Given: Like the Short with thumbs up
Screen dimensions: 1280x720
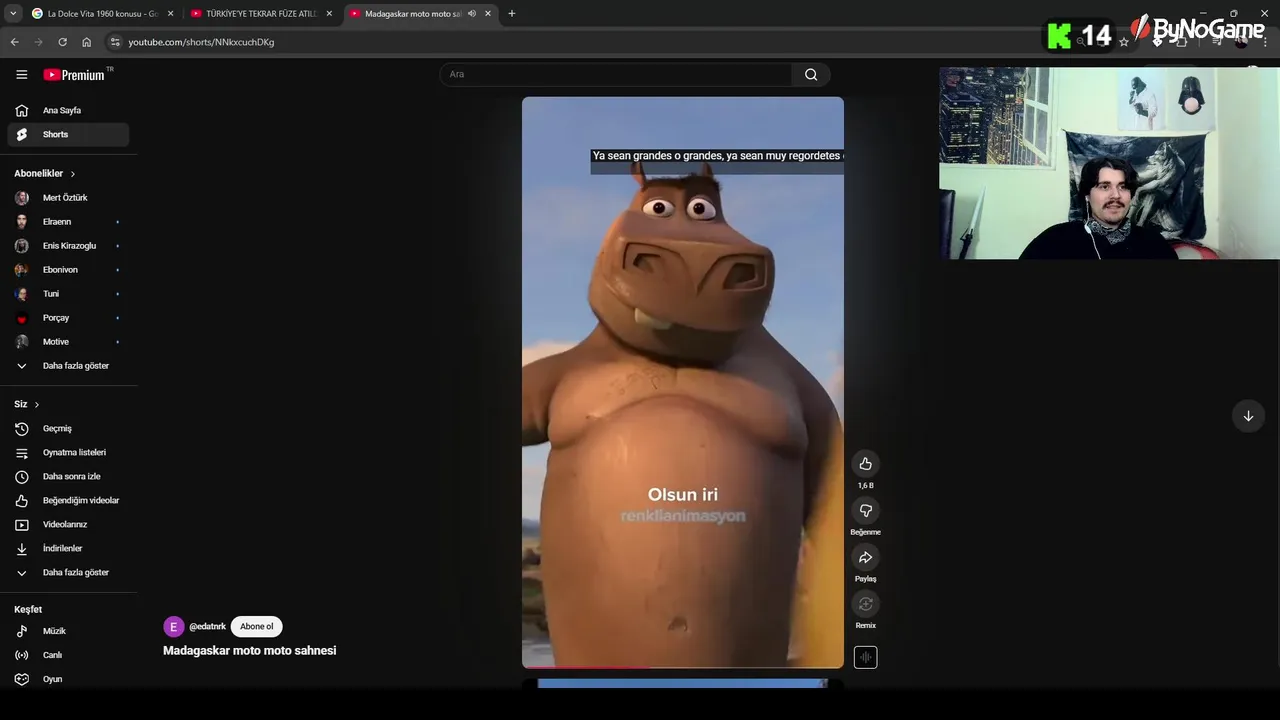Looking at the screenshot, I should [x=865, y=463].
